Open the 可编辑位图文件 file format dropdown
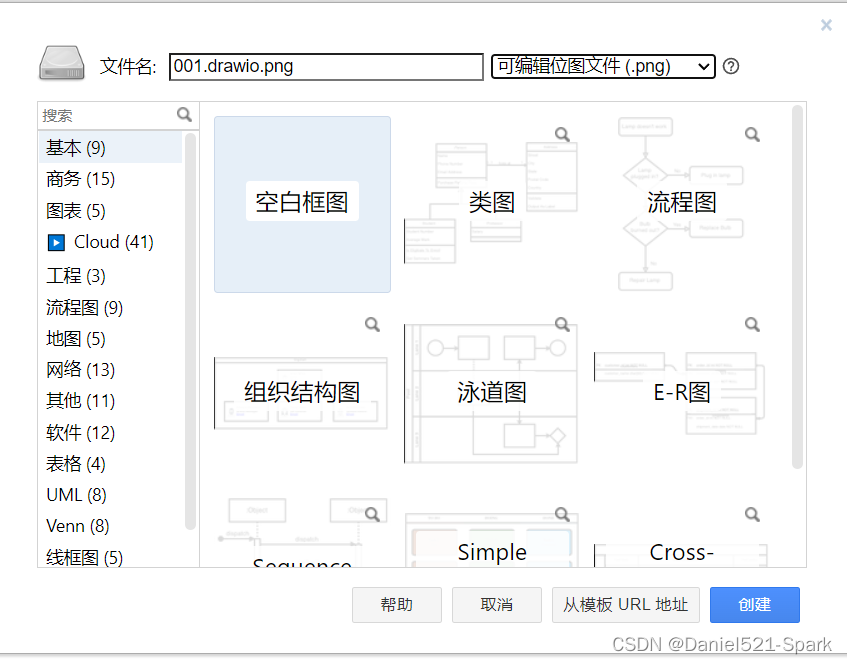 602,66
